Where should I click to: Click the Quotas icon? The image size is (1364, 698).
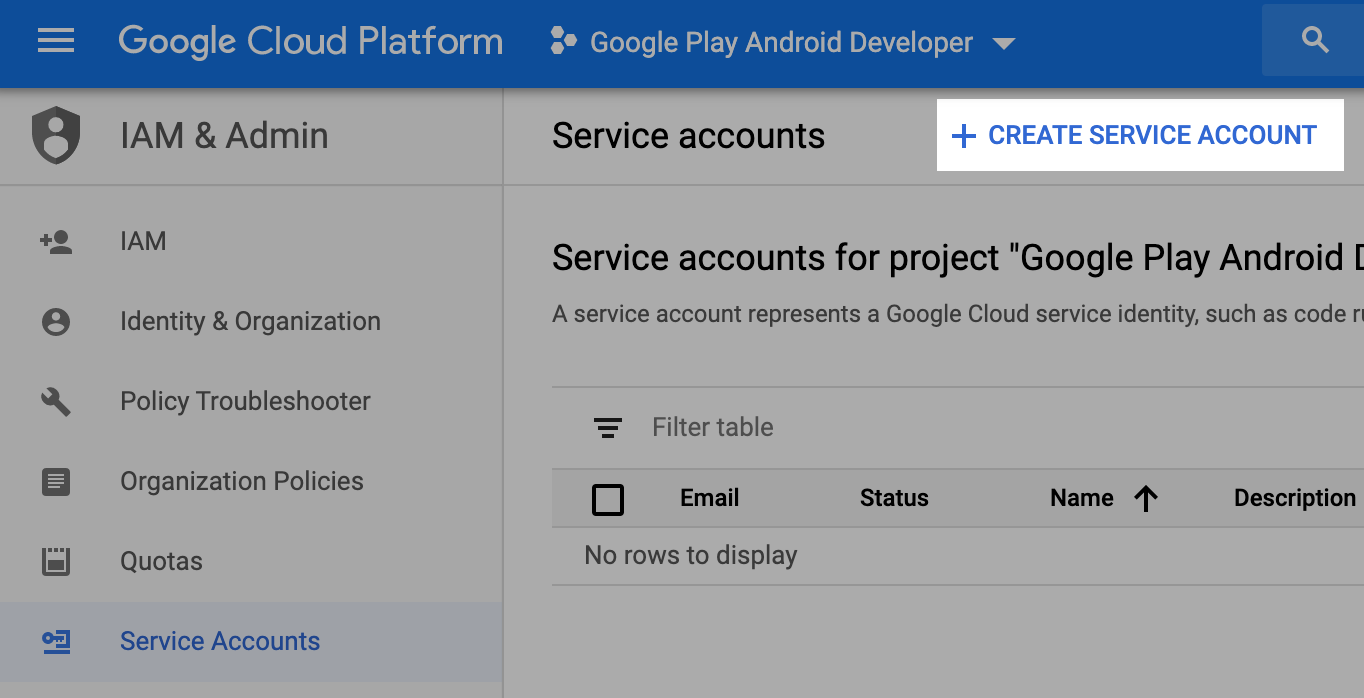[56, 561]
